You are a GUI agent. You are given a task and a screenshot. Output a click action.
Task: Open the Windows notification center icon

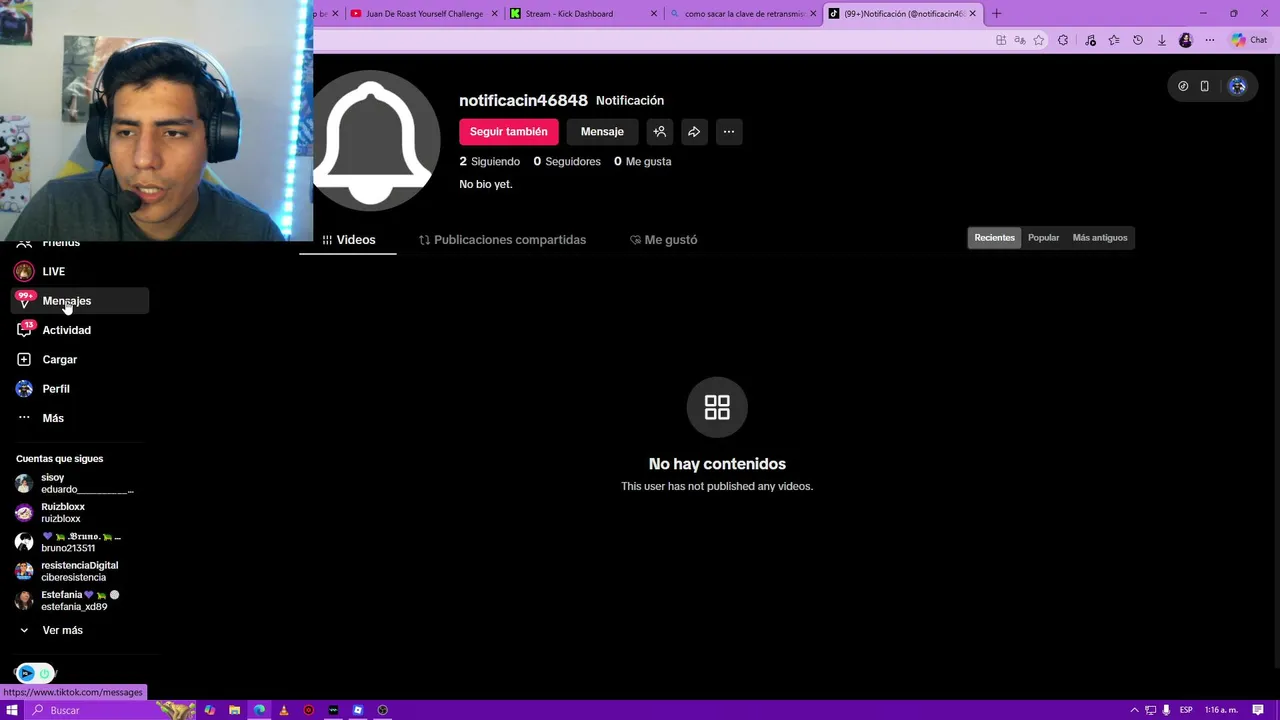[1258, 710]
